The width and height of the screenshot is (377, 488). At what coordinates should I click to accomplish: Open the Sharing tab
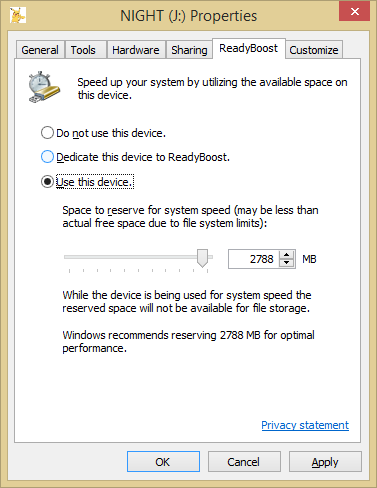pos(189,50)
